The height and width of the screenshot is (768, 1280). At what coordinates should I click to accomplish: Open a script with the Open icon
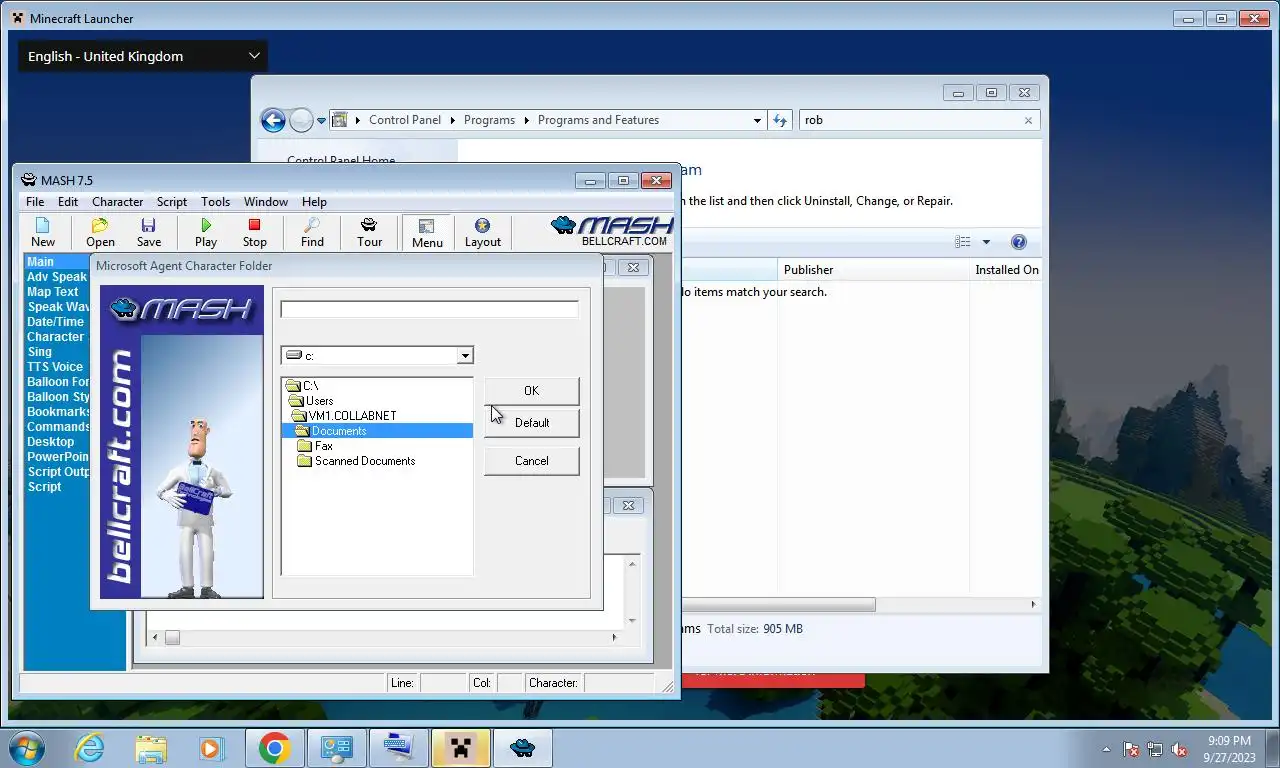click(100, 232)
